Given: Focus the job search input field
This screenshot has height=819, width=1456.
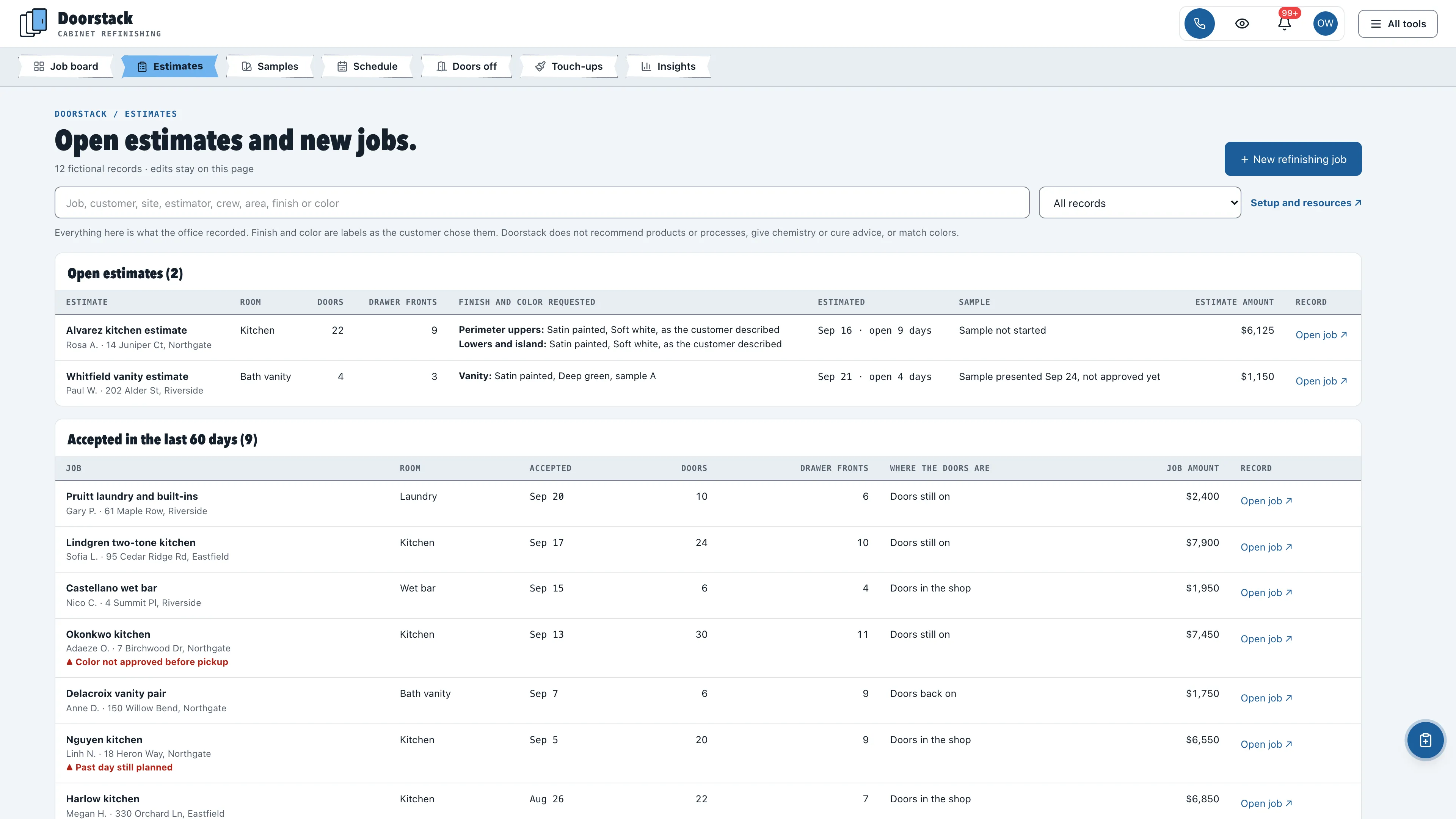Looking at the screenshot, I should [x=541, y=202].
